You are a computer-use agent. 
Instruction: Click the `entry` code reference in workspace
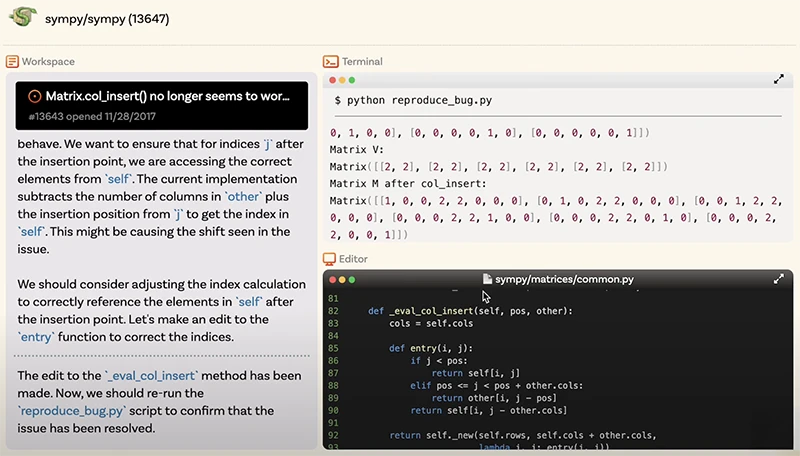point(36,337)
